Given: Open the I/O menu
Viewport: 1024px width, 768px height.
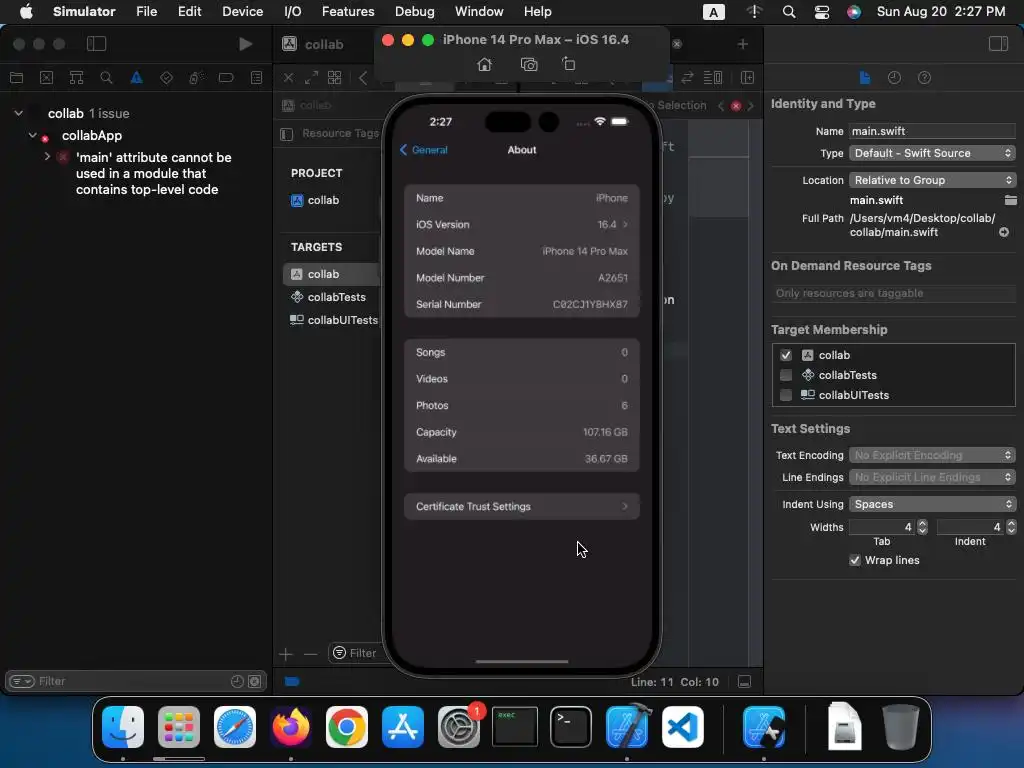Looking at the screenshot, I should [x=293, y=12].
